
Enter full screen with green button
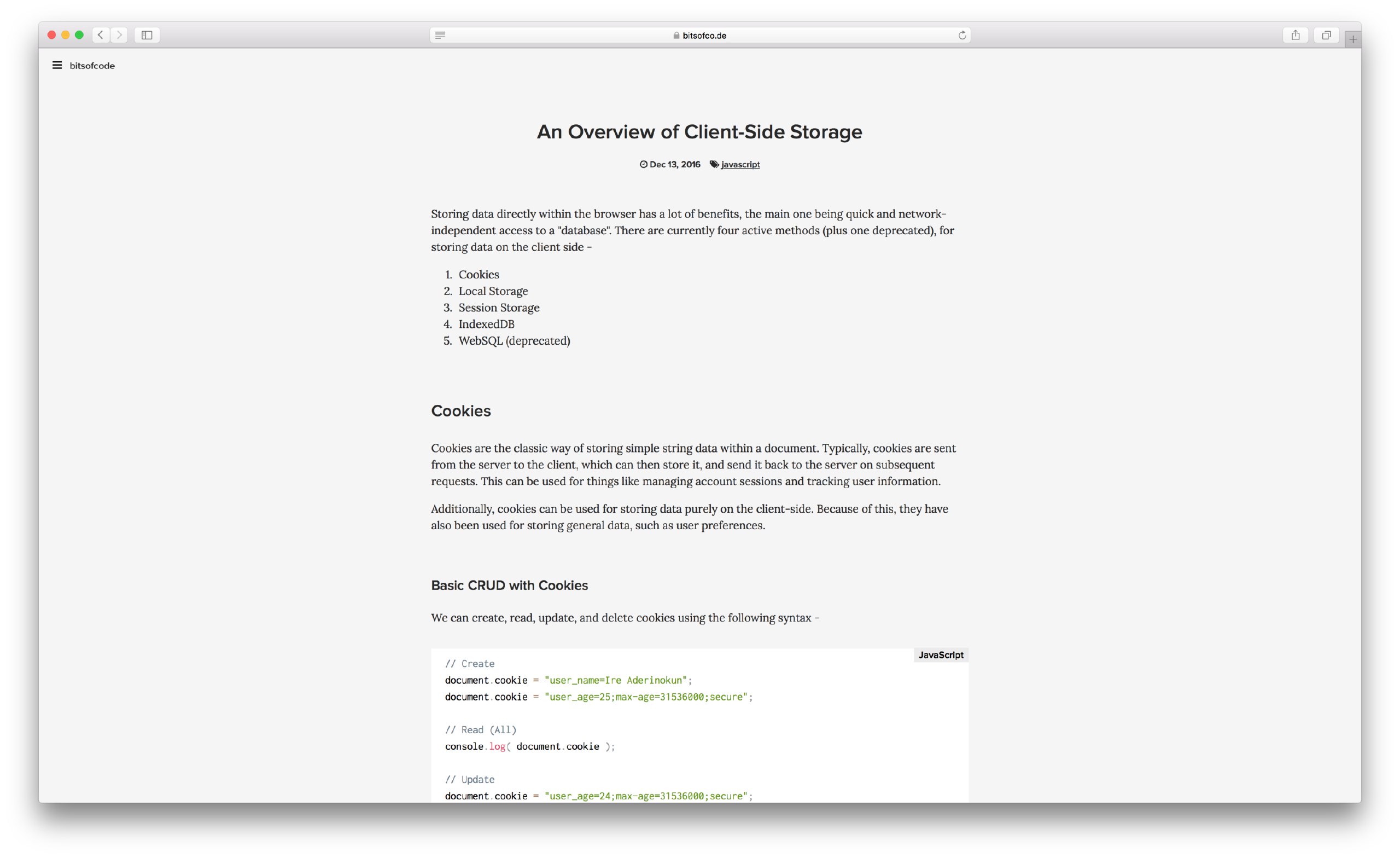79,35
